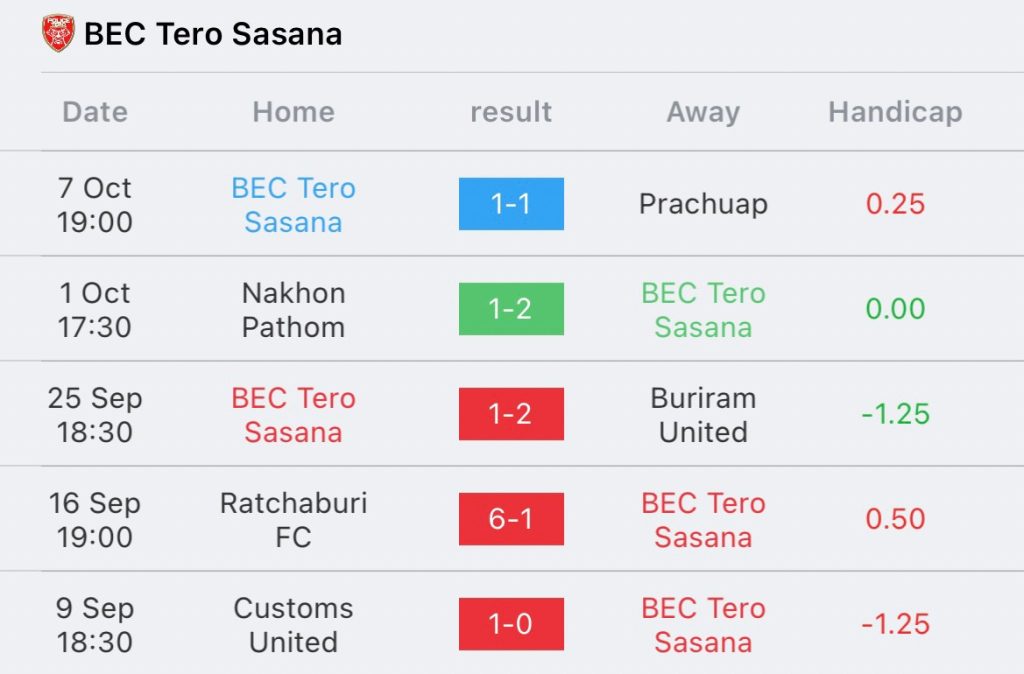Click the red 1-2 result against Buriram
This screenshot has width=1024, height=674.
click(511, 414)
